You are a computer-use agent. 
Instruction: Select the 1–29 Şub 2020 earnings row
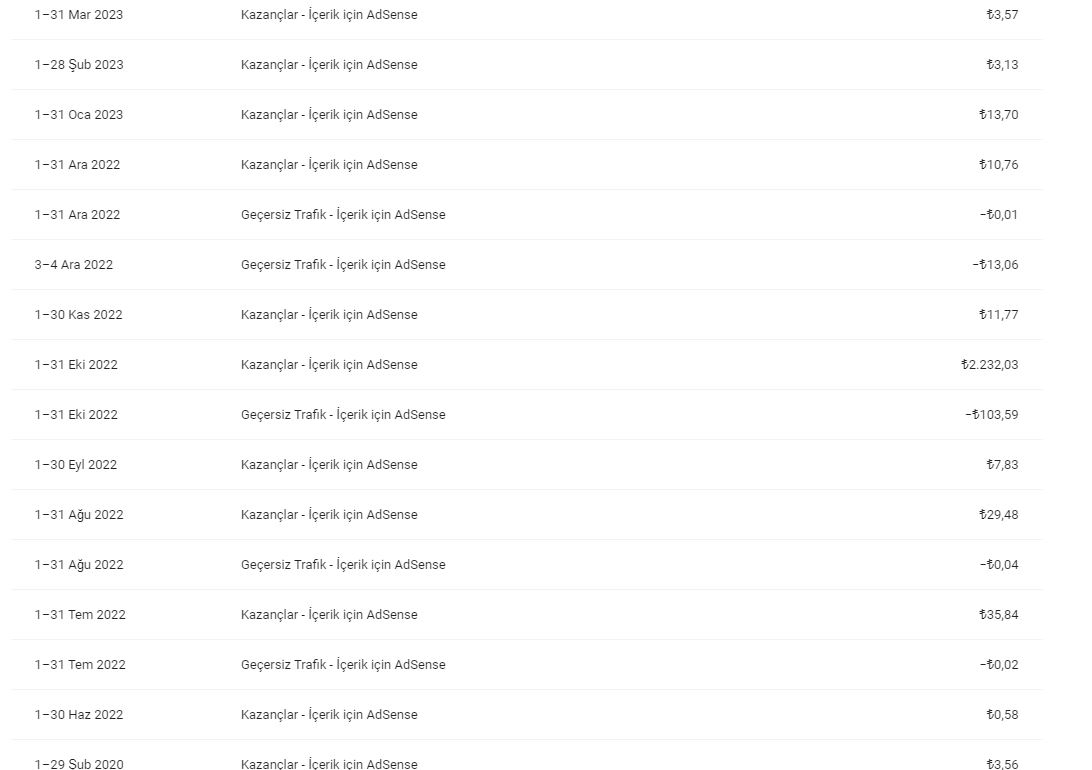tap(527, 756)
